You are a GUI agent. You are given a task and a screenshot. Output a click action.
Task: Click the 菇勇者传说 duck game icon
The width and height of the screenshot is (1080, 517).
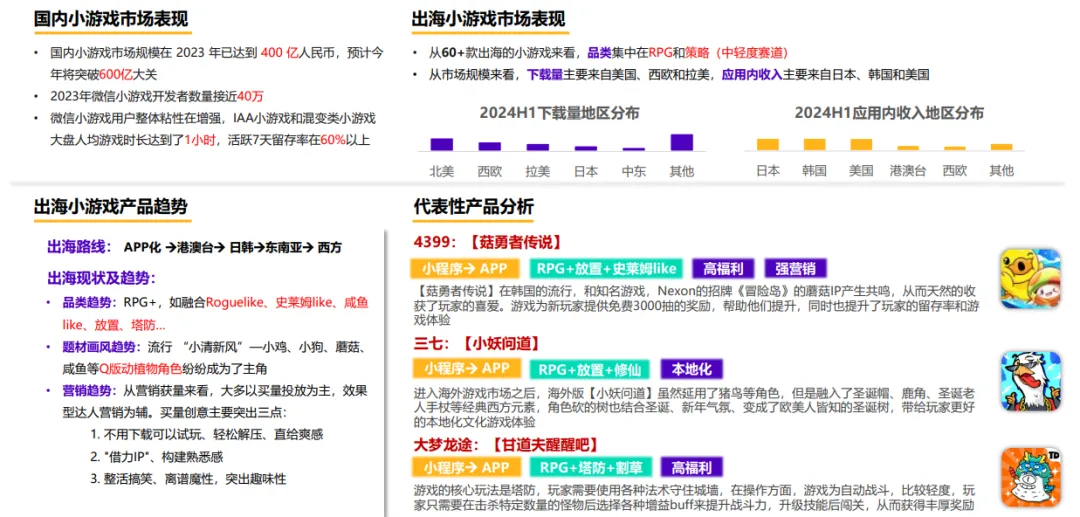[1030, 279]
